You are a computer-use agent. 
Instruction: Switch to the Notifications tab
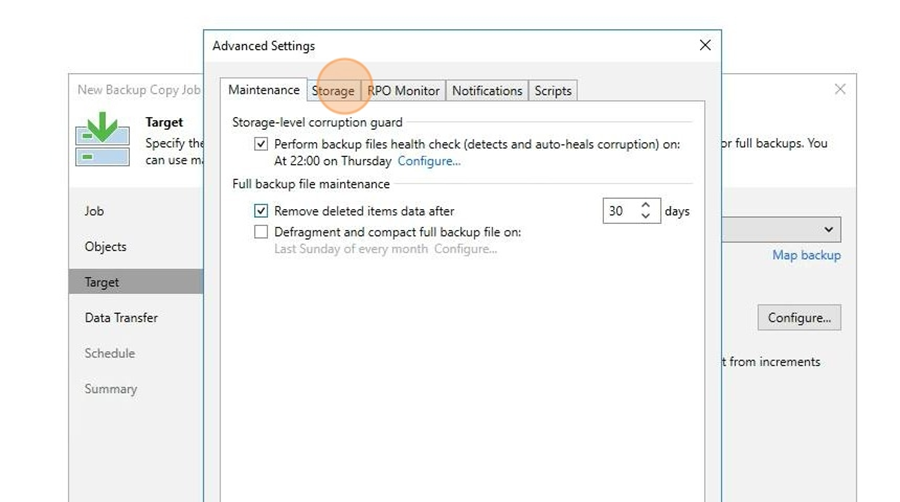[487, 91]
